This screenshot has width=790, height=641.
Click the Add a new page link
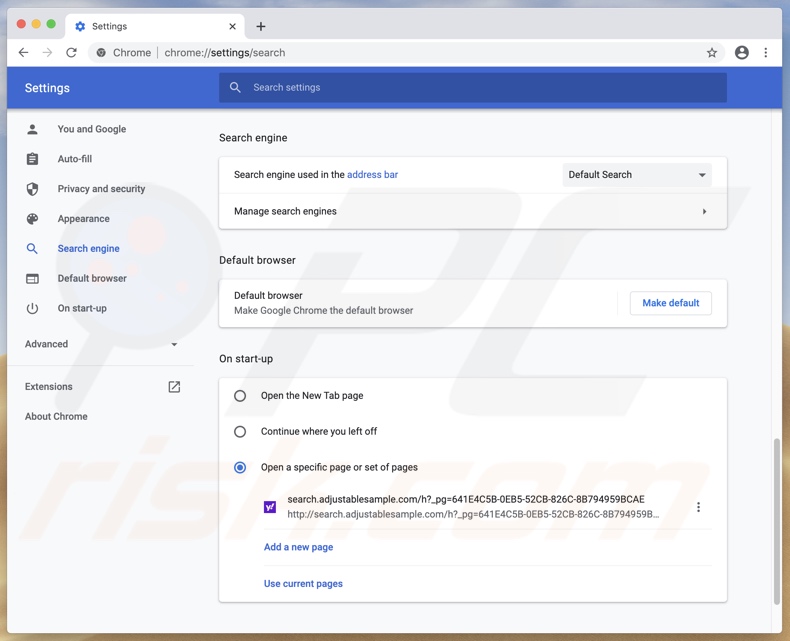298,547
